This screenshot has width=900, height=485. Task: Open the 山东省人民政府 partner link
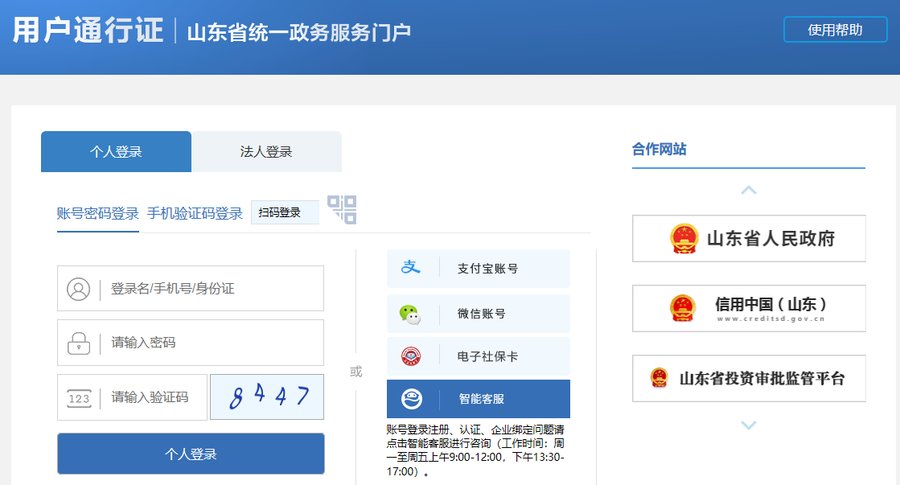tap(749, 239)
